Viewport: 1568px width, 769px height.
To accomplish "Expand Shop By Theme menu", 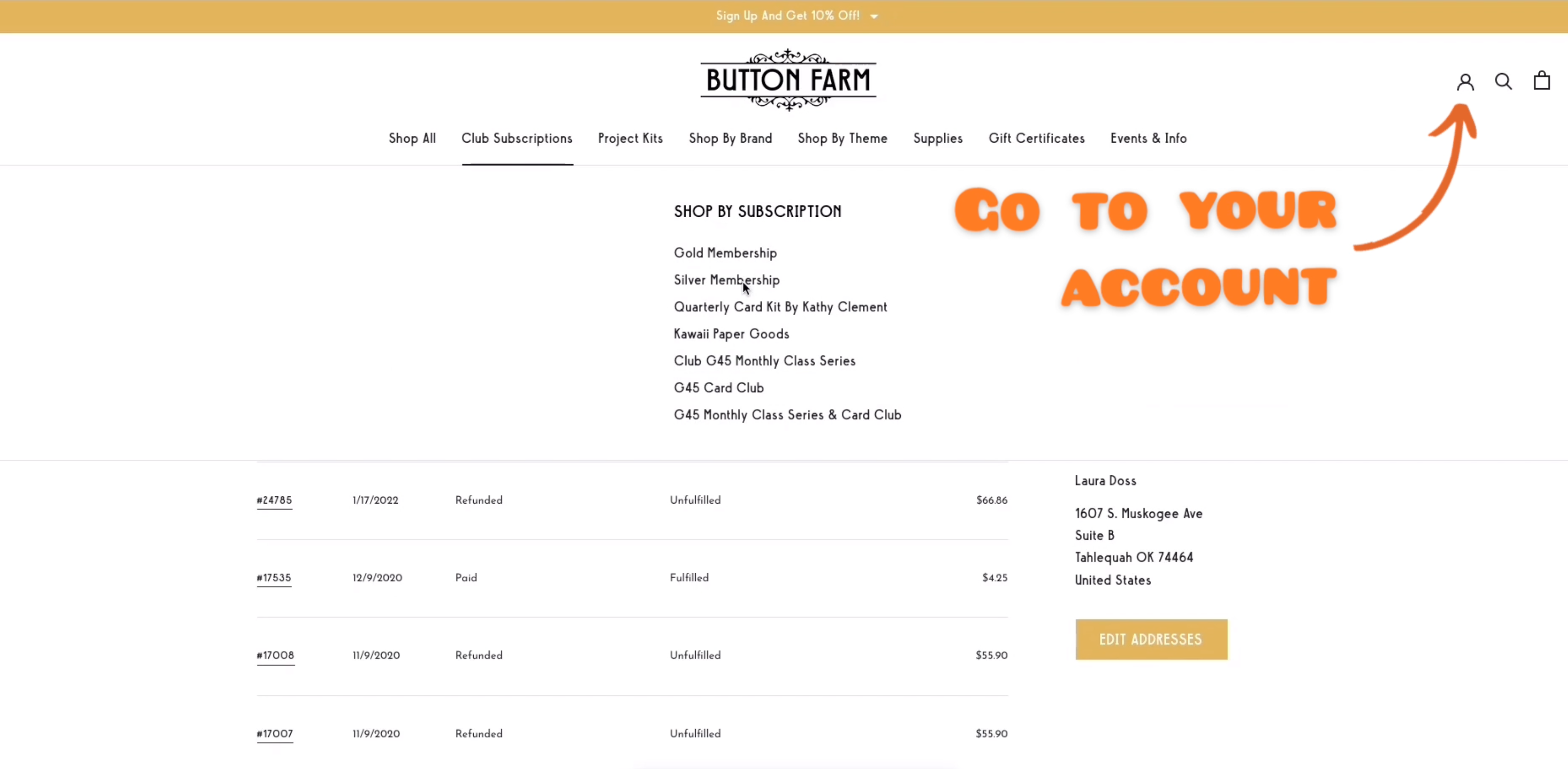I will (842, 138).
